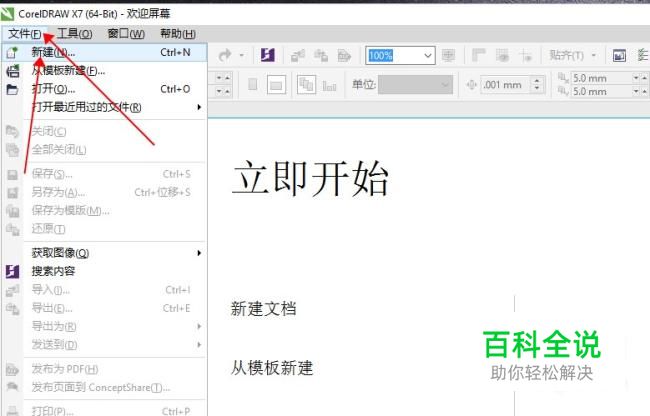Open the 帮助(H) menu
The height and width of the screenshot is (416, 650).
click(178, 34)
